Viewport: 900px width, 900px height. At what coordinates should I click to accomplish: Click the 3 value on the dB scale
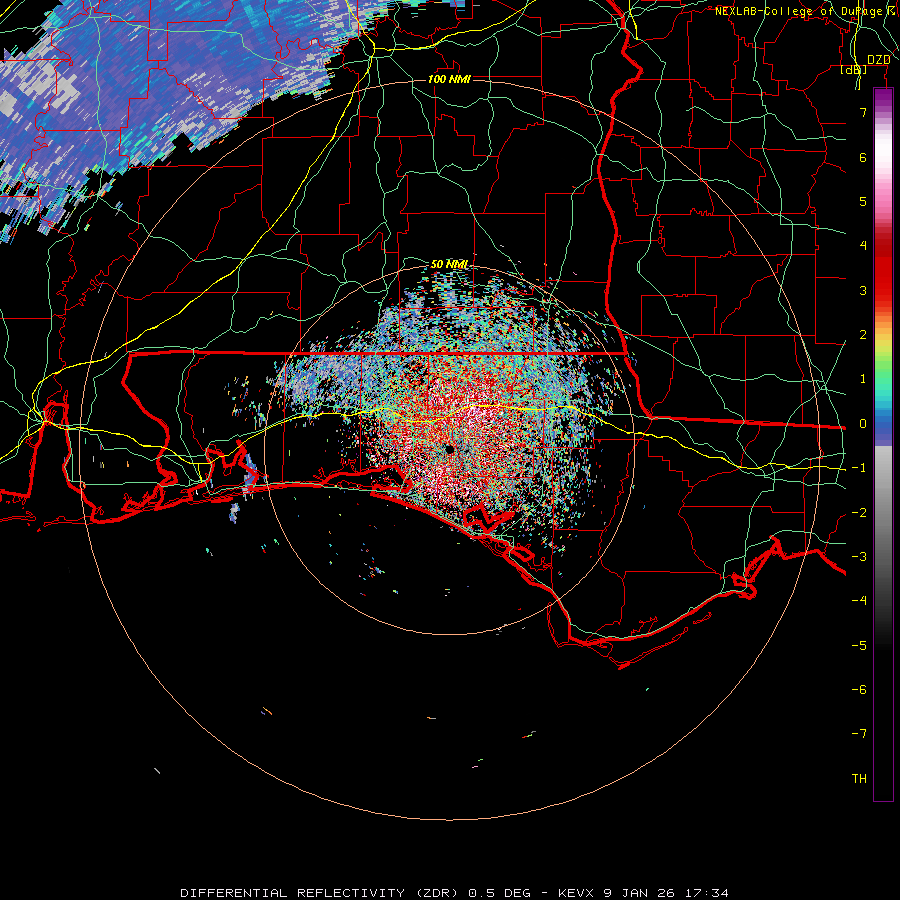(x=863, y=290)
